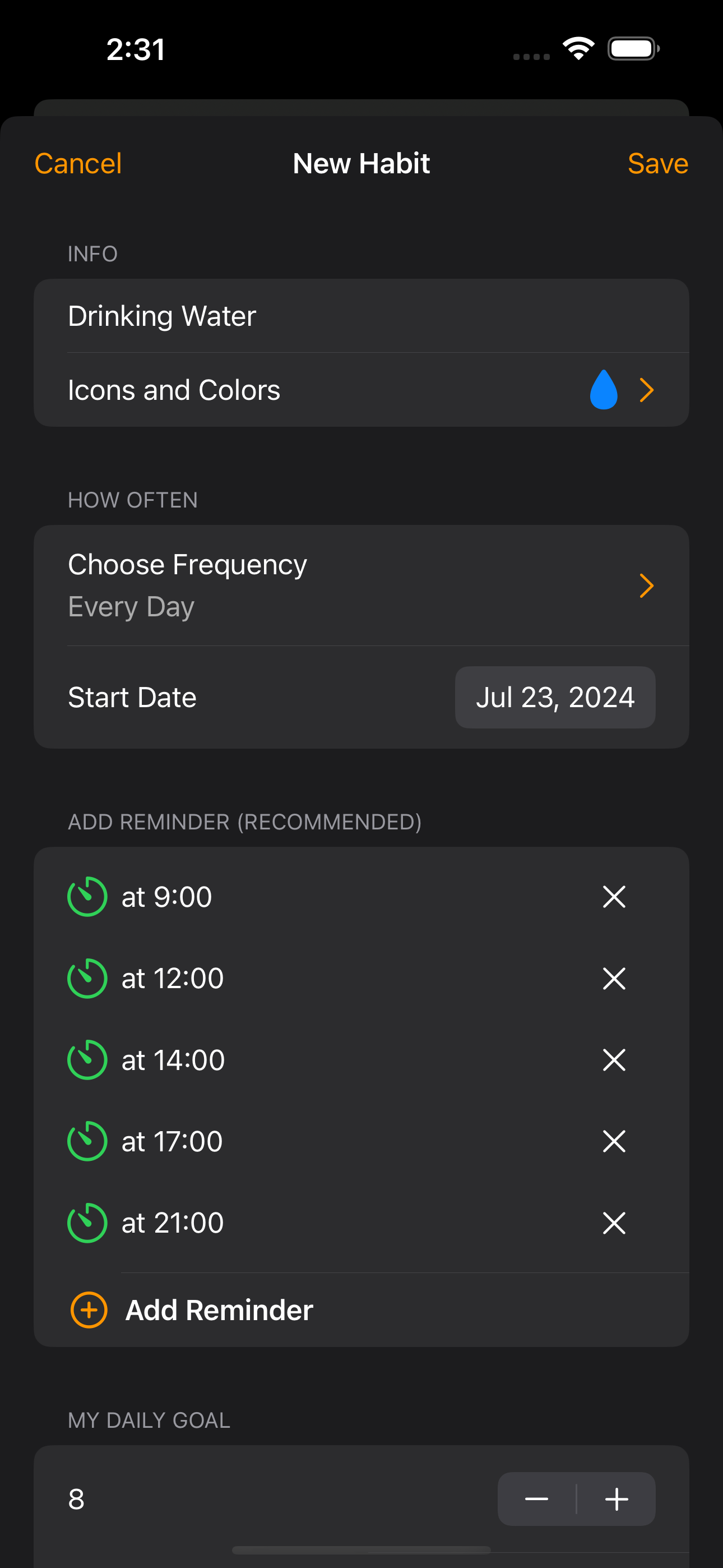
Task: Select the at 14:00 reminder row
Action: click(361, 1060)
